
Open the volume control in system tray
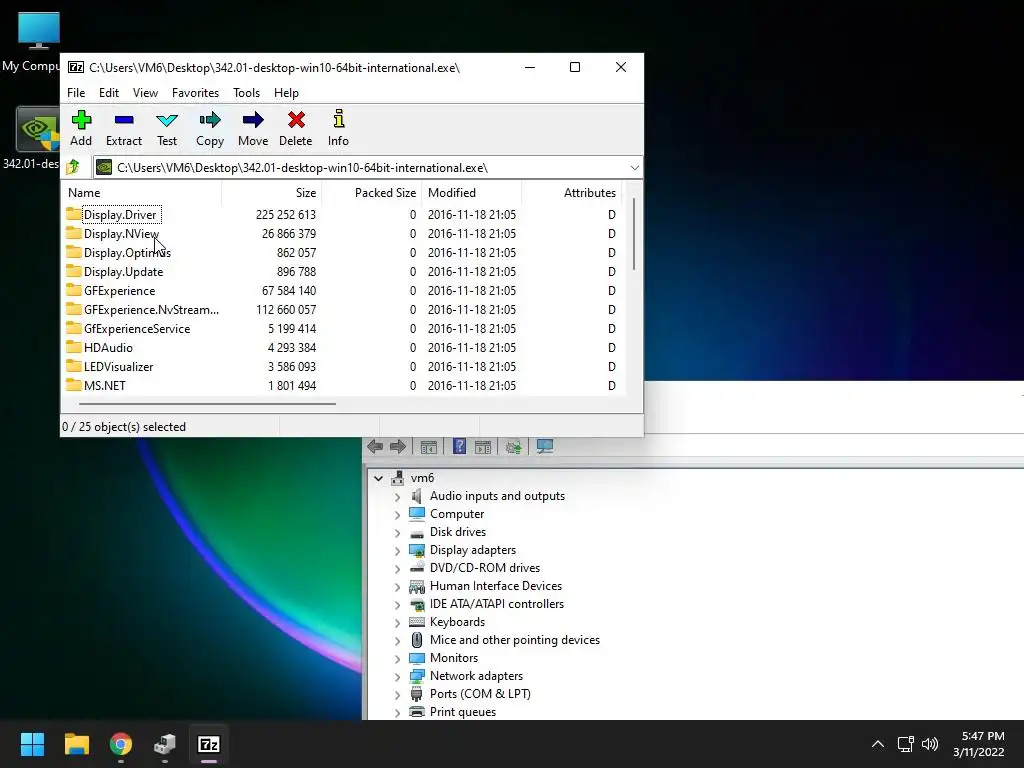pyautogui.click(x=930, y=744)
